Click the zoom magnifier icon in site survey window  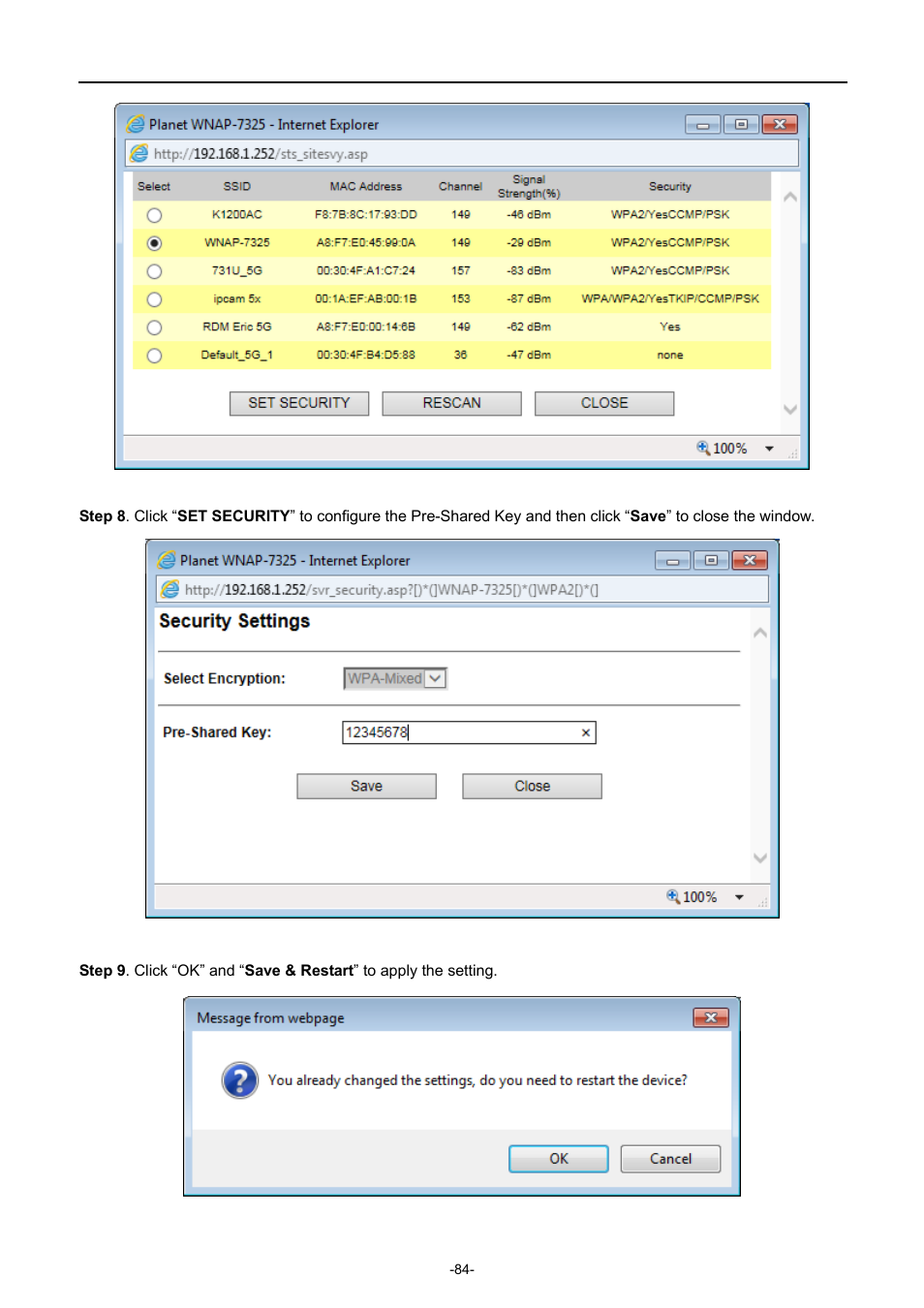(703, 448)
